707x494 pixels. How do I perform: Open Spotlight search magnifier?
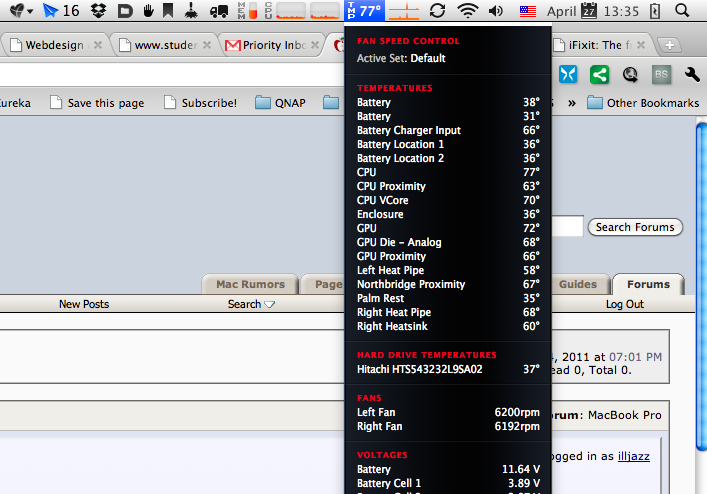pos(682,10)
